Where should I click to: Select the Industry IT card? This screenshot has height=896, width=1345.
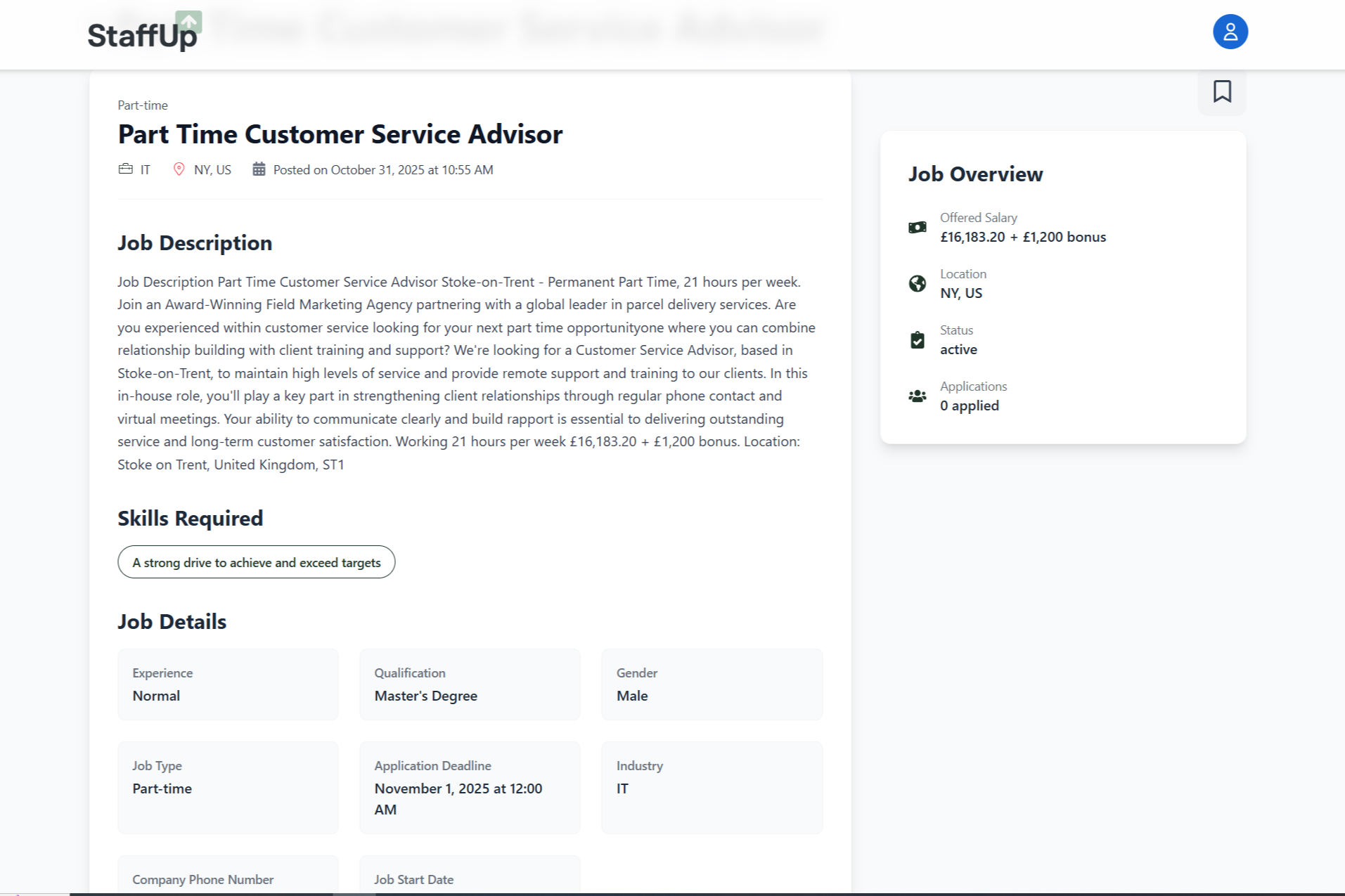point(712,787)
